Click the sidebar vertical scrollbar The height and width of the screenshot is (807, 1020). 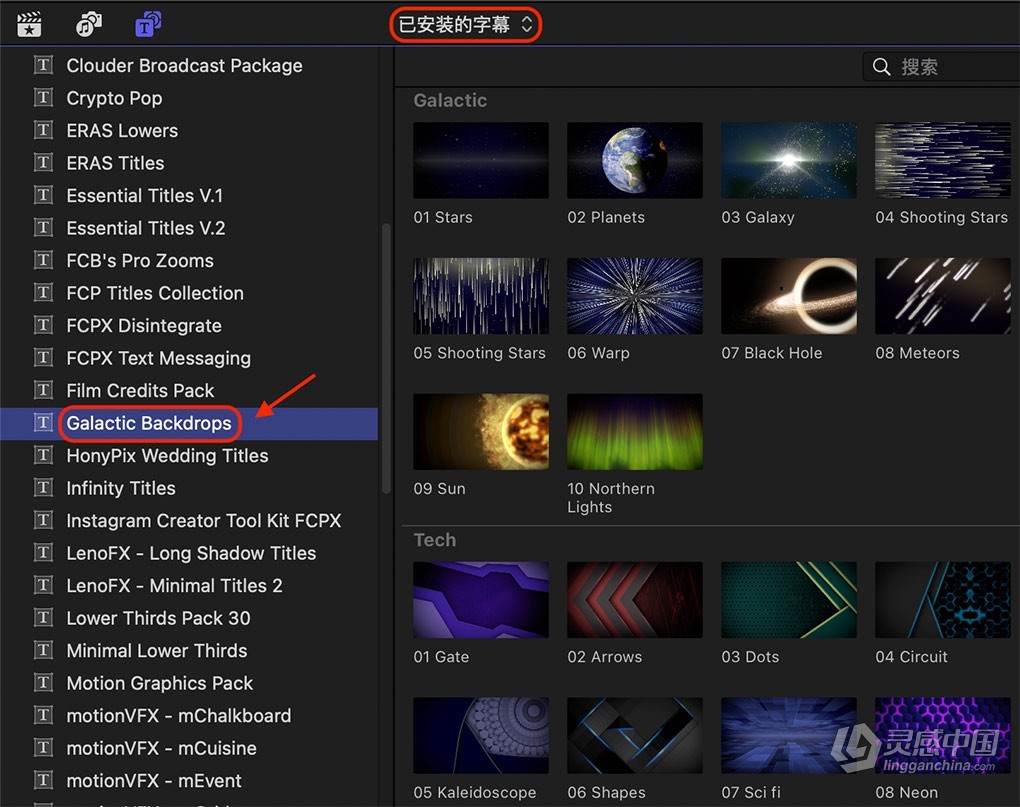pyautogui.click(x=386, y=359)
